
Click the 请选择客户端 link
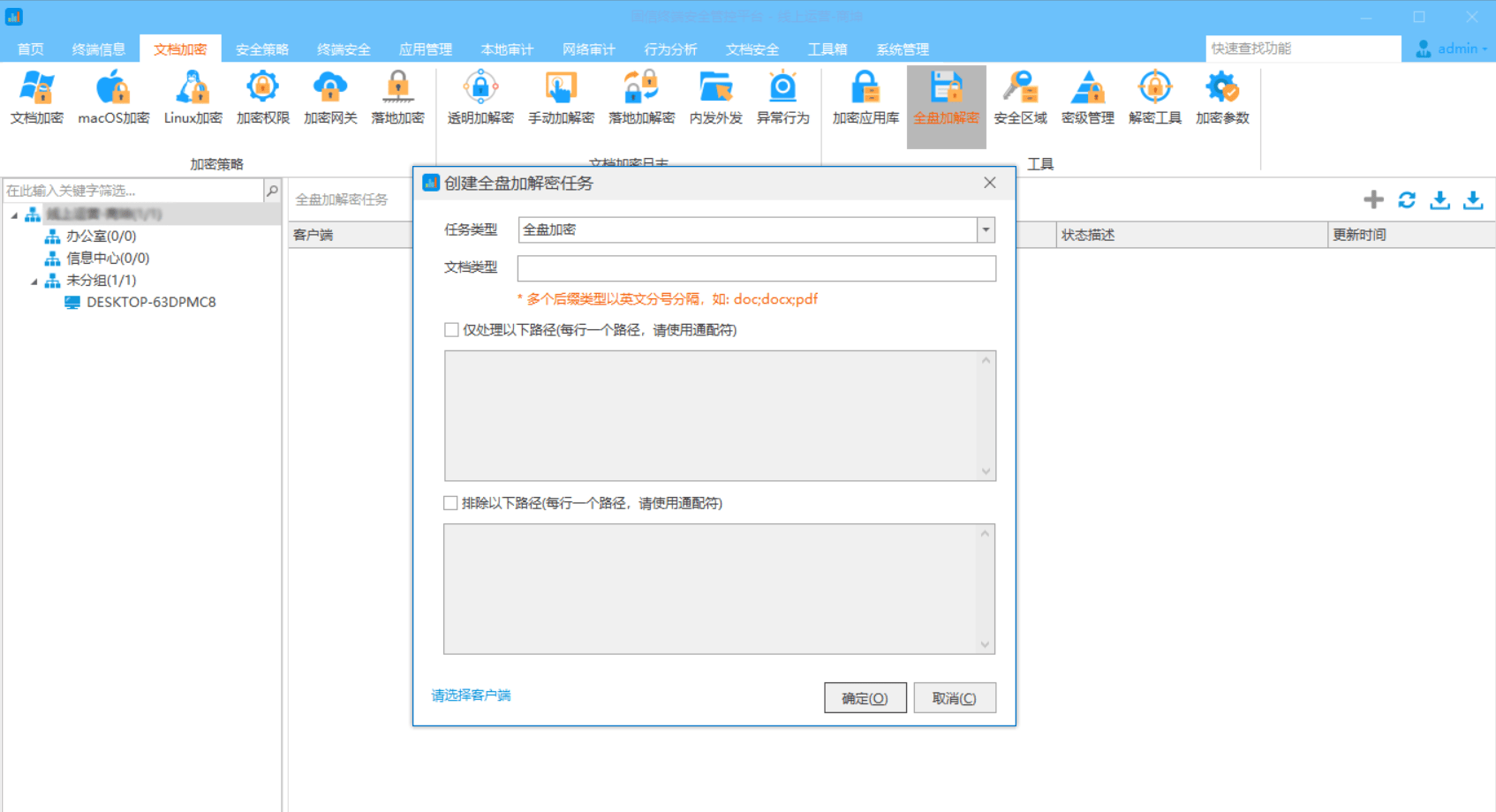[471, 695]
